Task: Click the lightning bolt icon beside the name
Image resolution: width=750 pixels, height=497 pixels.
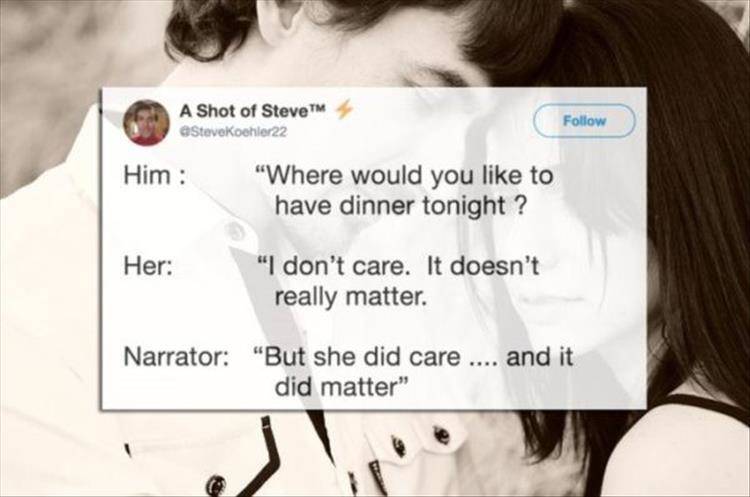Action: pyautogui.click(x=344, y=110)
